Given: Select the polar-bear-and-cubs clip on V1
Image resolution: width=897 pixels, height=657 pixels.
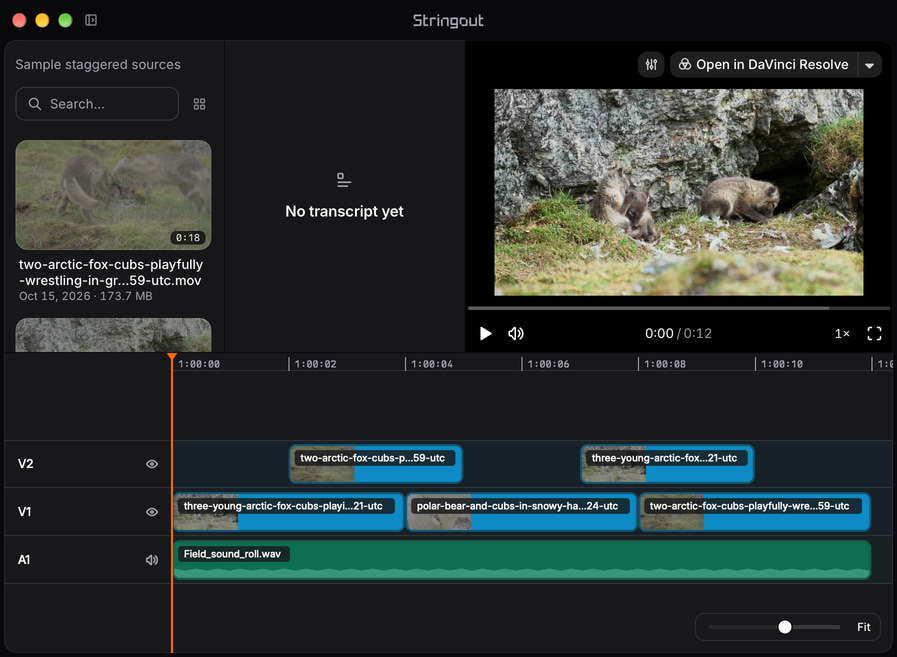Looking at the screenshot, I should point(522,512).
